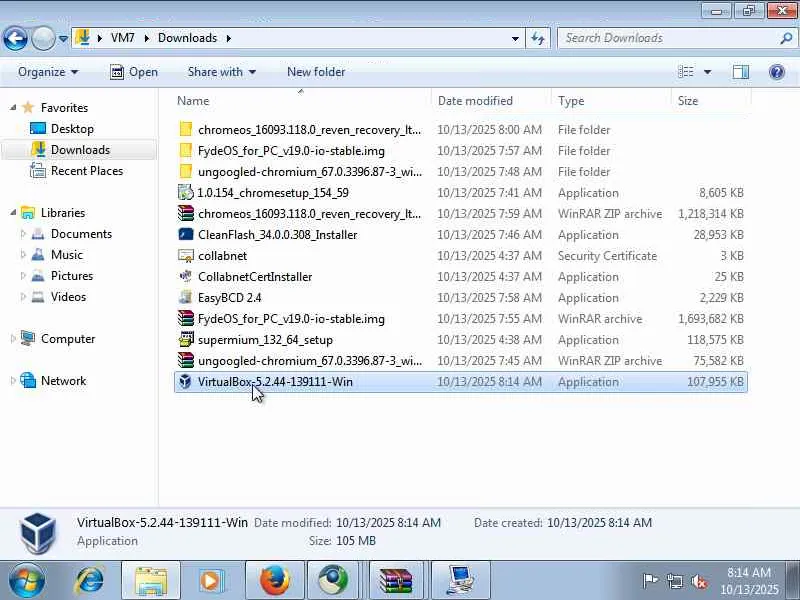800x600 pixels.
Task: Select chromeos recovery WinRAR ZIP icon
Action: [x=186, y=213]
